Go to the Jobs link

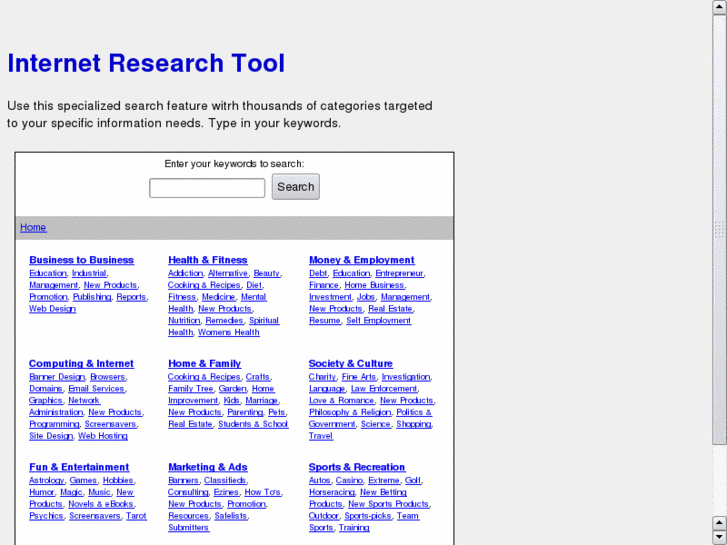[x=366, y=297]
